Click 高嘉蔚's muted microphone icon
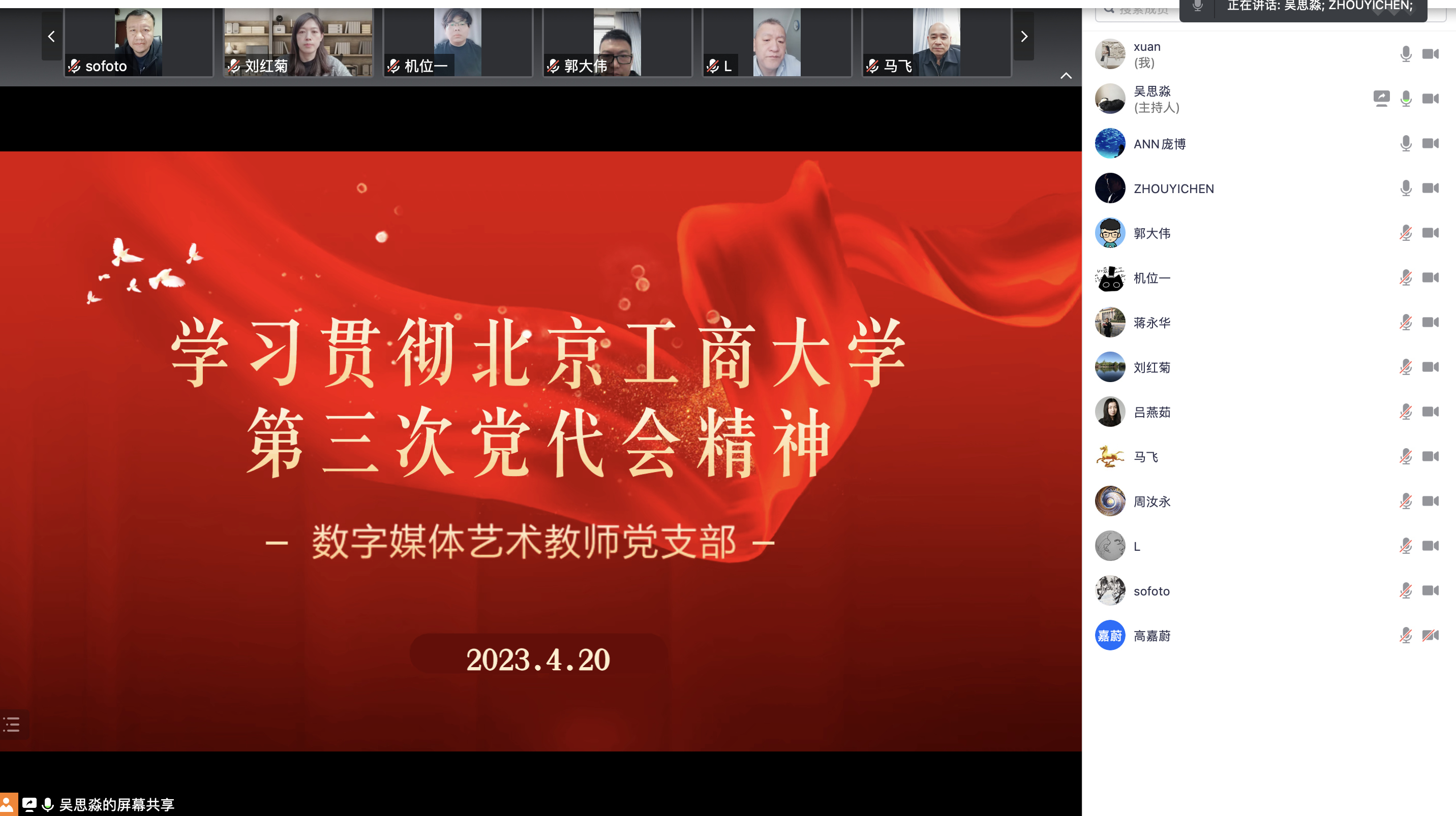Screen dimensions: 1456x816 tap(1406, 635)
